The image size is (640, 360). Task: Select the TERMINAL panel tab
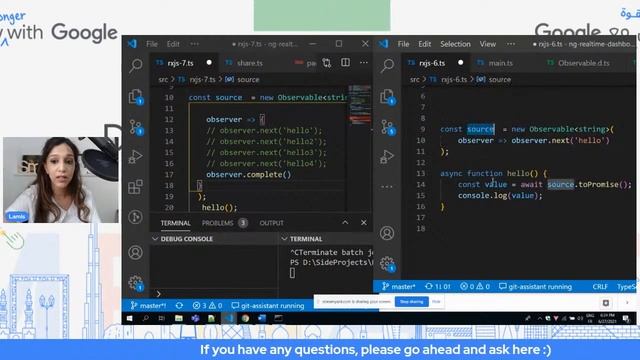click(176, 223)
